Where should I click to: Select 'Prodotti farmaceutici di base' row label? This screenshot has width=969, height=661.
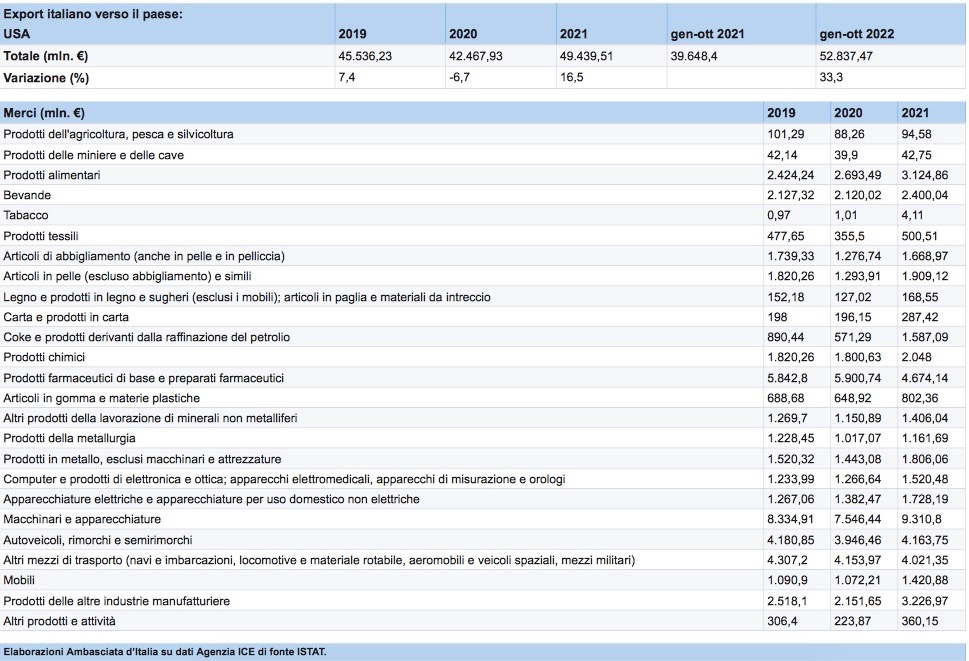tap(143, 378)
